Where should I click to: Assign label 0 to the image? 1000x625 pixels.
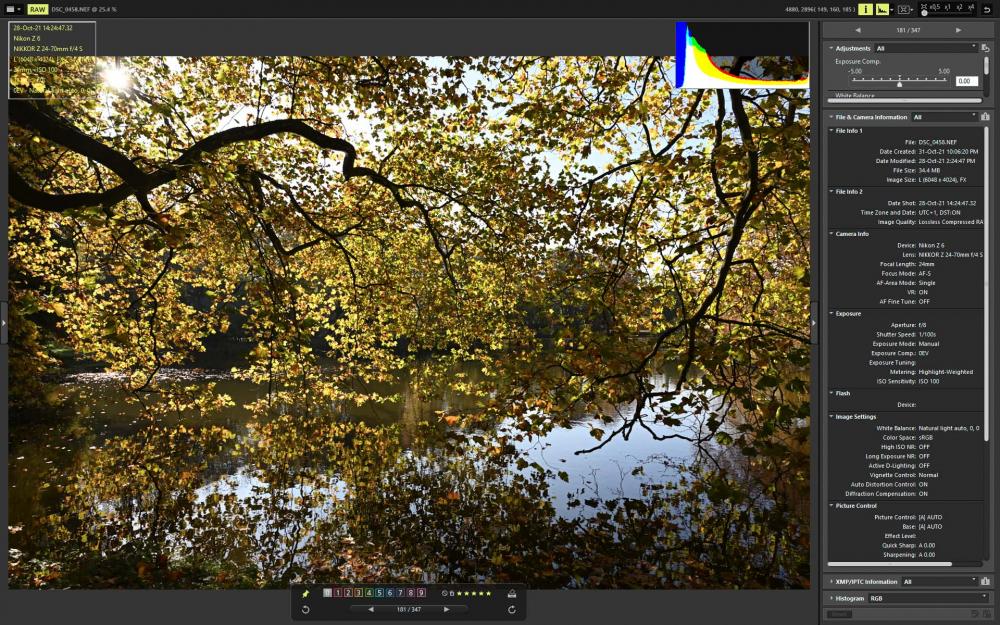tap(327, 593)
